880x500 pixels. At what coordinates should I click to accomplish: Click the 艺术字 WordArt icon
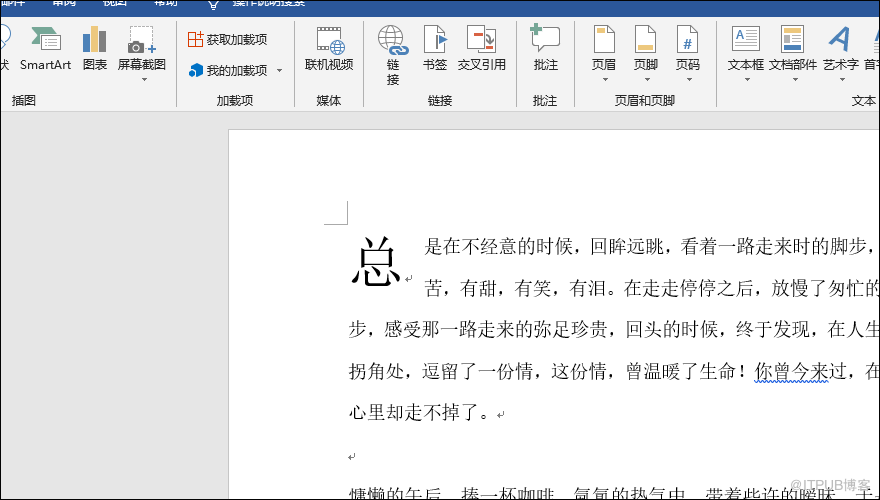click(840, 50)
